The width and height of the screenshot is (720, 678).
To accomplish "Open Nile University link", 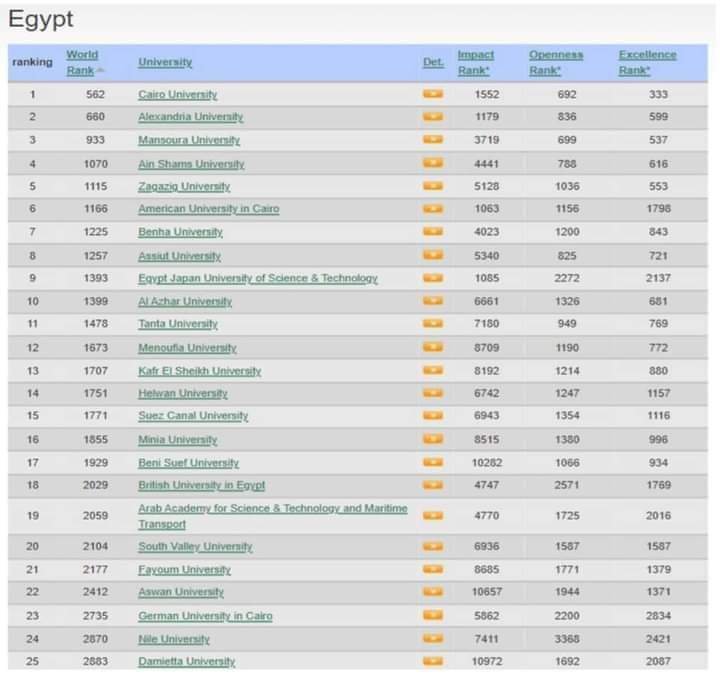I will point(174,639).
